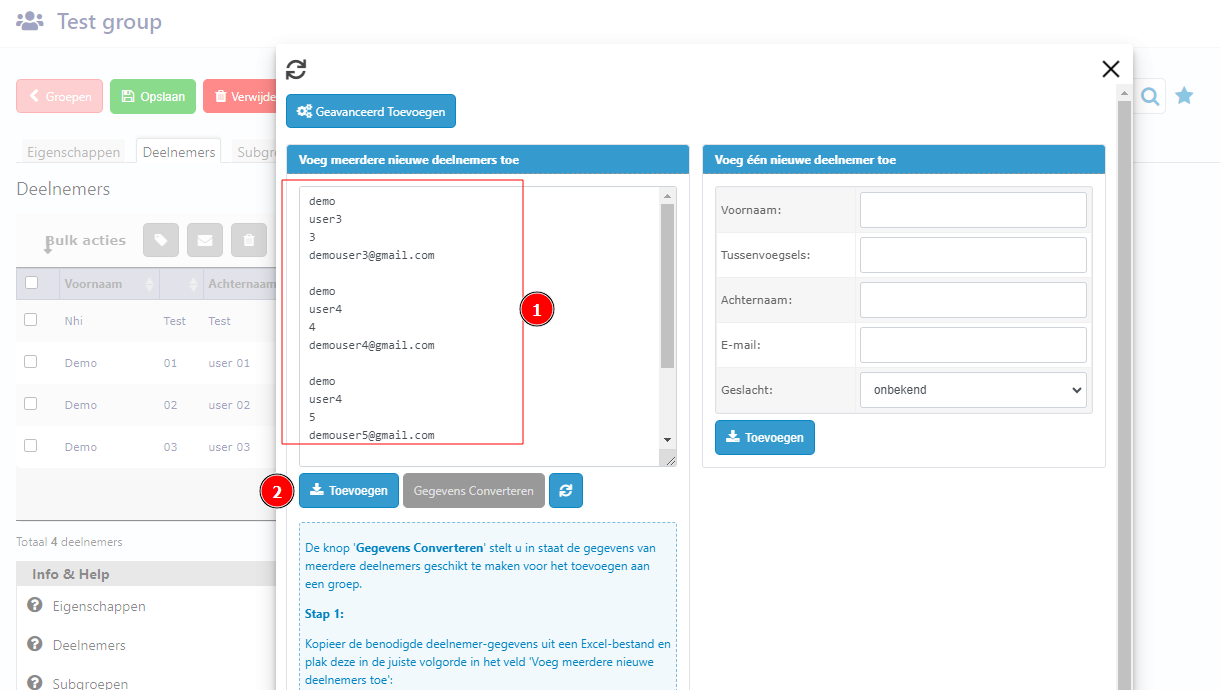Open the Geslacht dropdown

coord(973,390)
